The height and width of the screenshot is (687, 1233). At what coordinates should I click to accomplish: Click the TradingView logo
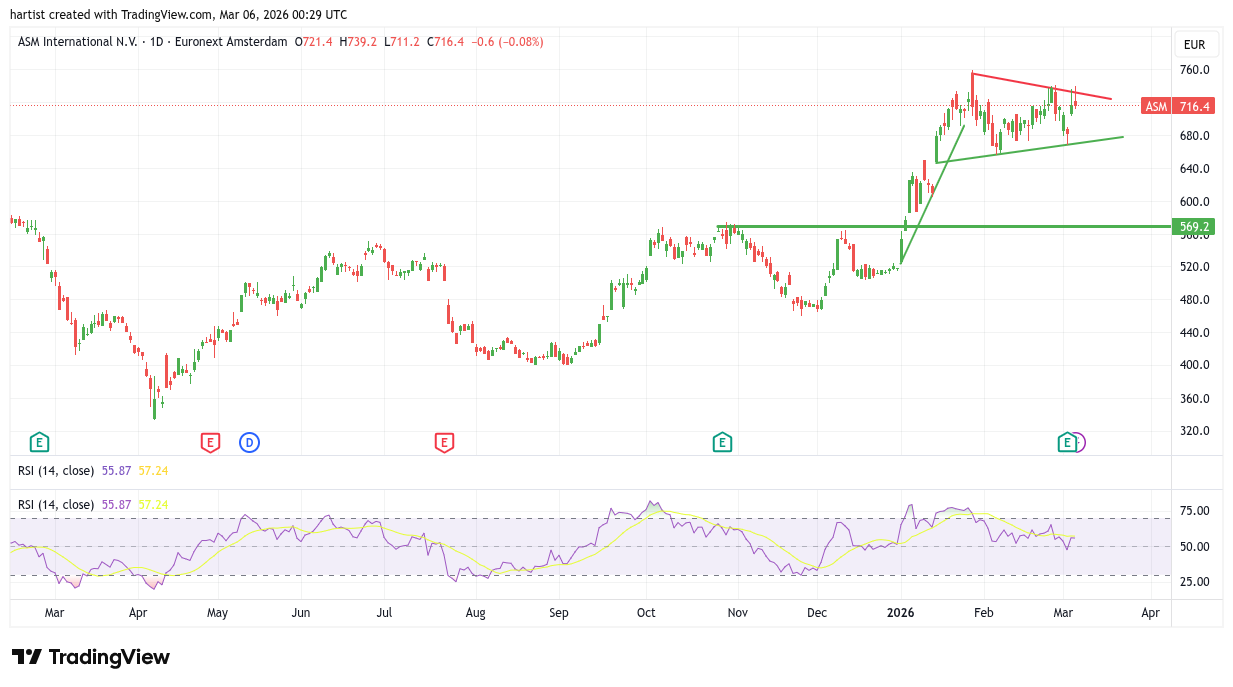91,657
